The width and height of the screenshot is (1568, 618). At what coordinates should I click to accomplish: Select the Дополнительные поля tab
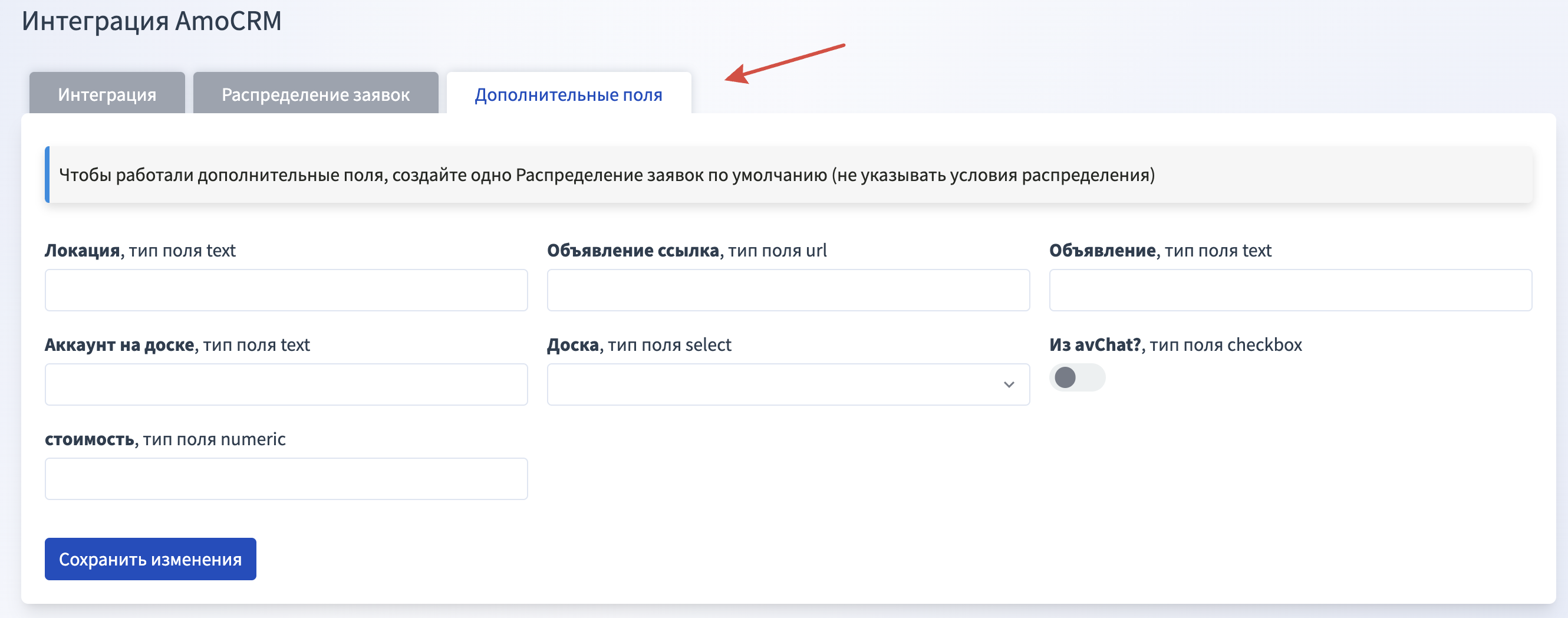[568, 94]
